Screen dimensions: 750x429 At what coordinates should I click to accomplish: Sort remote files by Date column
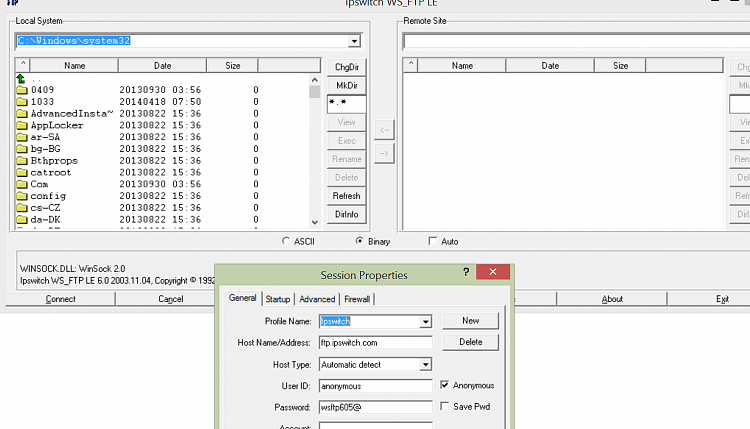pos(550,65)
